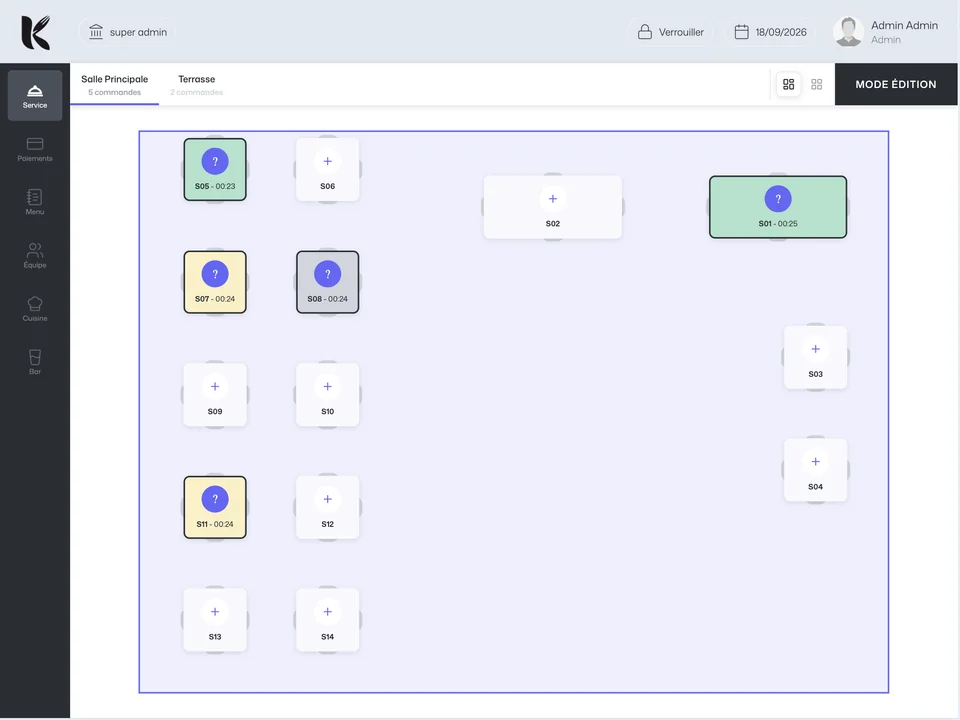This screenshot has height=720, width=960.
Task: Click the plus icon on table S09
Action: point(215,386)
